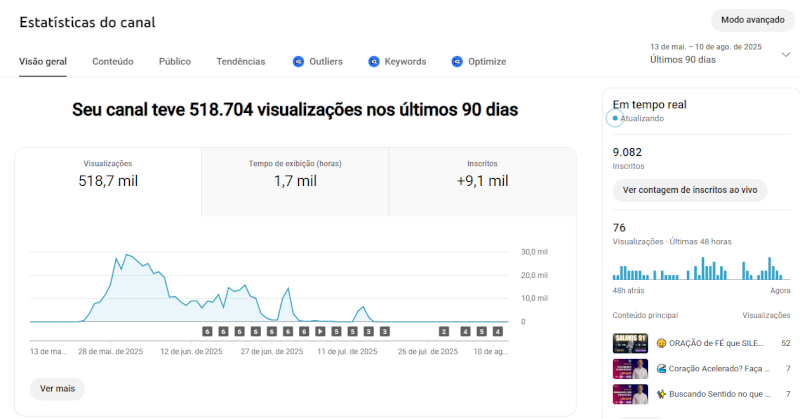Click the 27 de jun. de 2025 axis label
This screenshot has width=800, height=419.
click(x=272, y=352)
